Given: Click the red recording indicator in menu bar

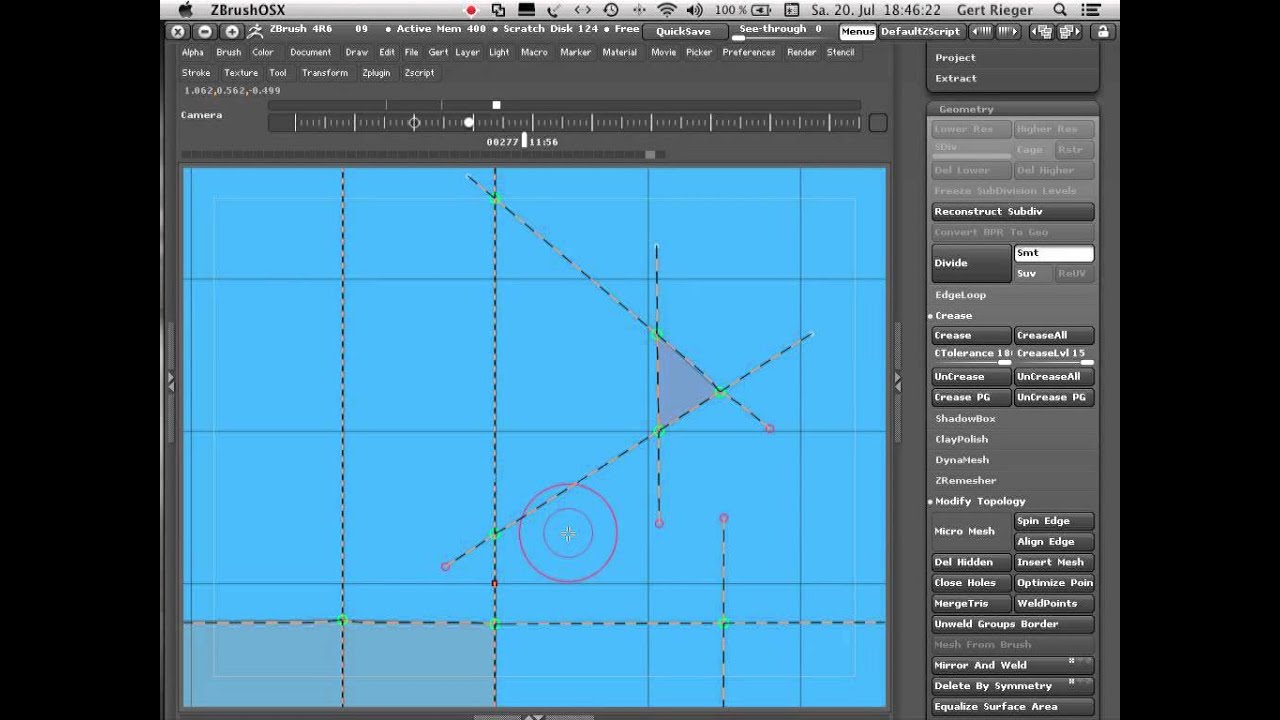Looking at the screenshot, I should 471,10.
